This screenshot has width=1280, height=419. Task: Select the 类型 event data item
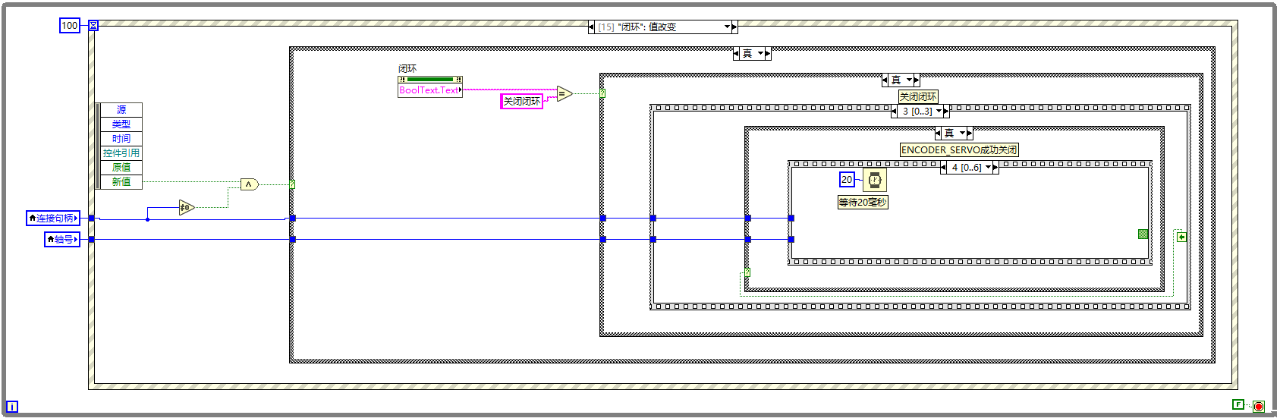point(121,124)
